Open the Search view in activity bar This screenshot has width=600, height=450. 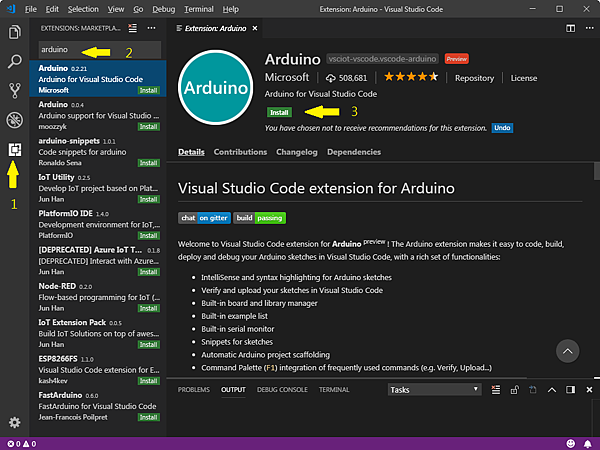[x=14, y=62]
